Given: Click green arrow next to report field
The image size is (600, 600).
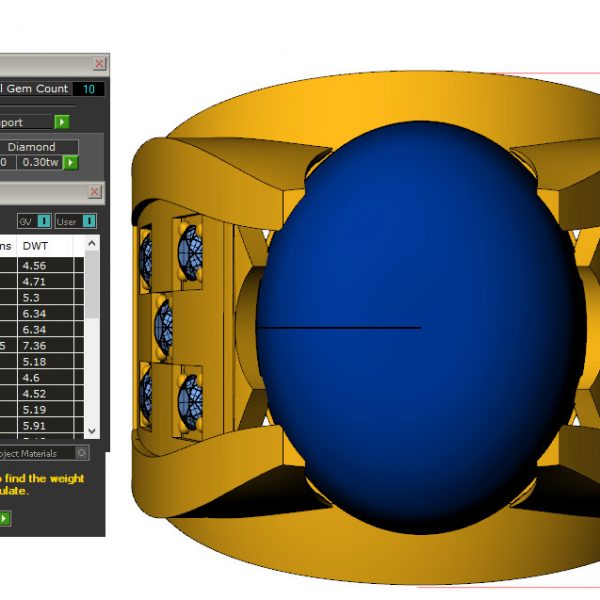Looking at the screenshot, I should [62, 122].
